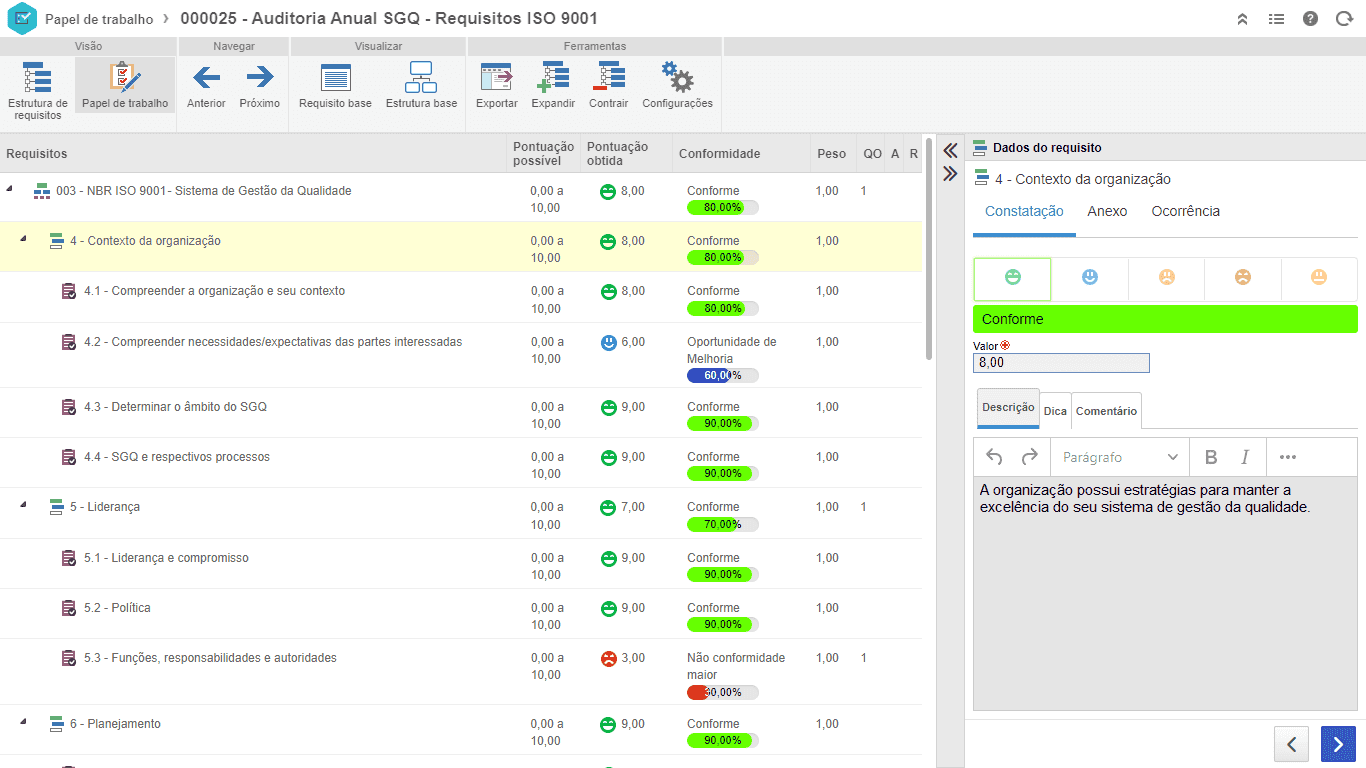Click the left double-chevron panel toggle
Viewport: 1366px width, 768px height.
point(950,151)
